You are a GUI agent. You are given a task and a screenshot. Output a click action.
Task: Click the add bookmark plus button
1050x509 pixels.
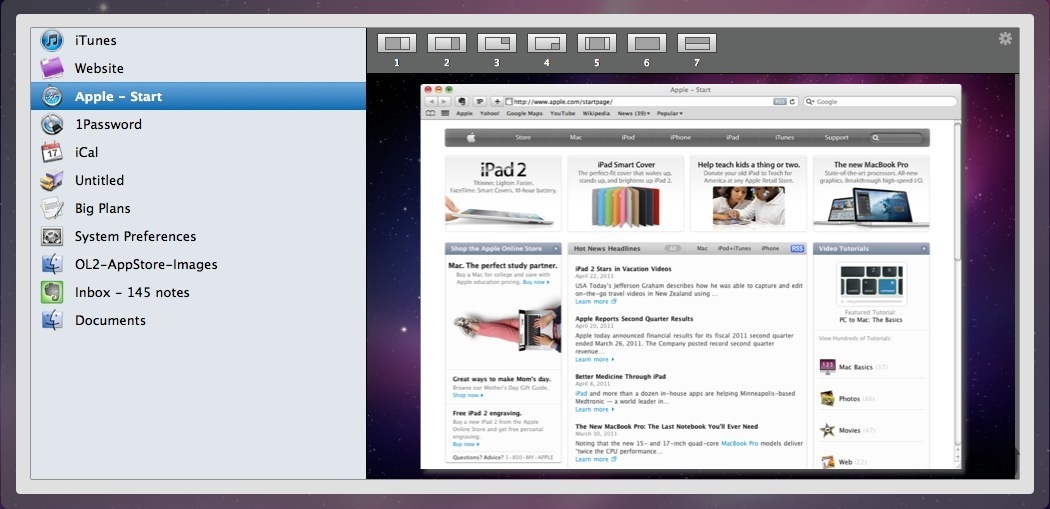497,102
